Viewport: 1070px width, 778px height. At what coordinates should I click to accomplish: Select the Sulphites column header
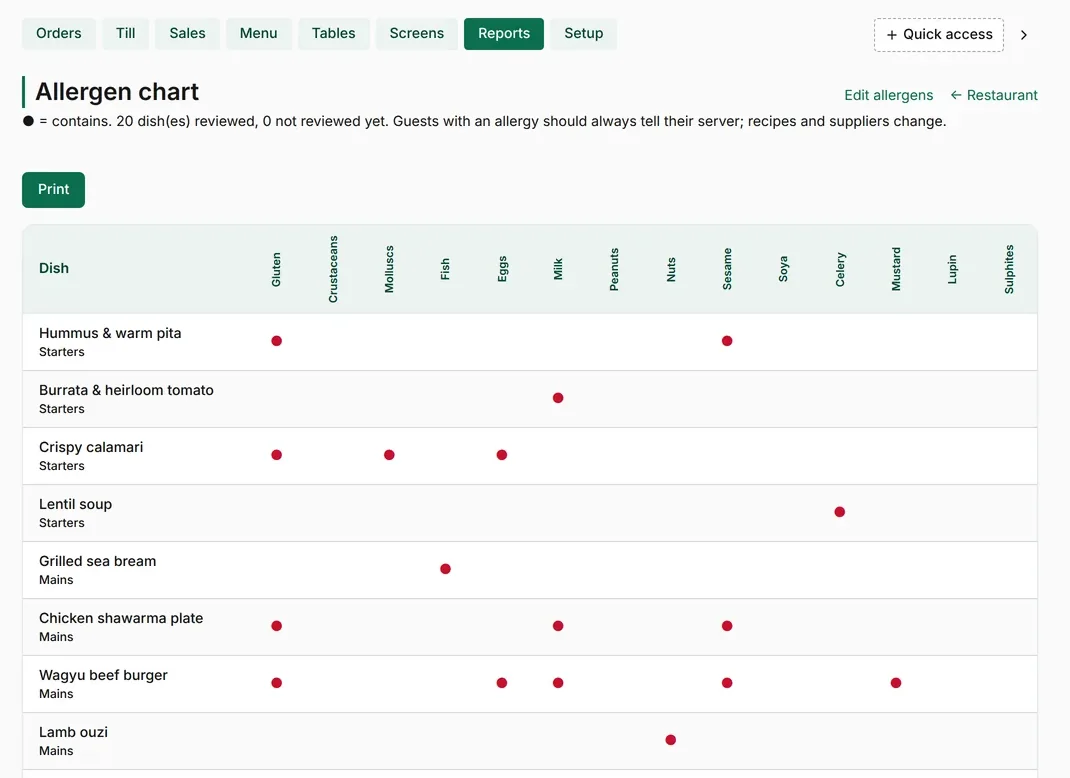1009,270
